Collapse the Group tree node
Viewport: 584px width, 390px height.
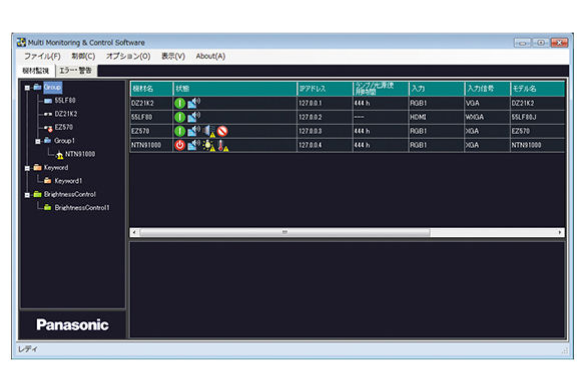click(x=27, y=88)
